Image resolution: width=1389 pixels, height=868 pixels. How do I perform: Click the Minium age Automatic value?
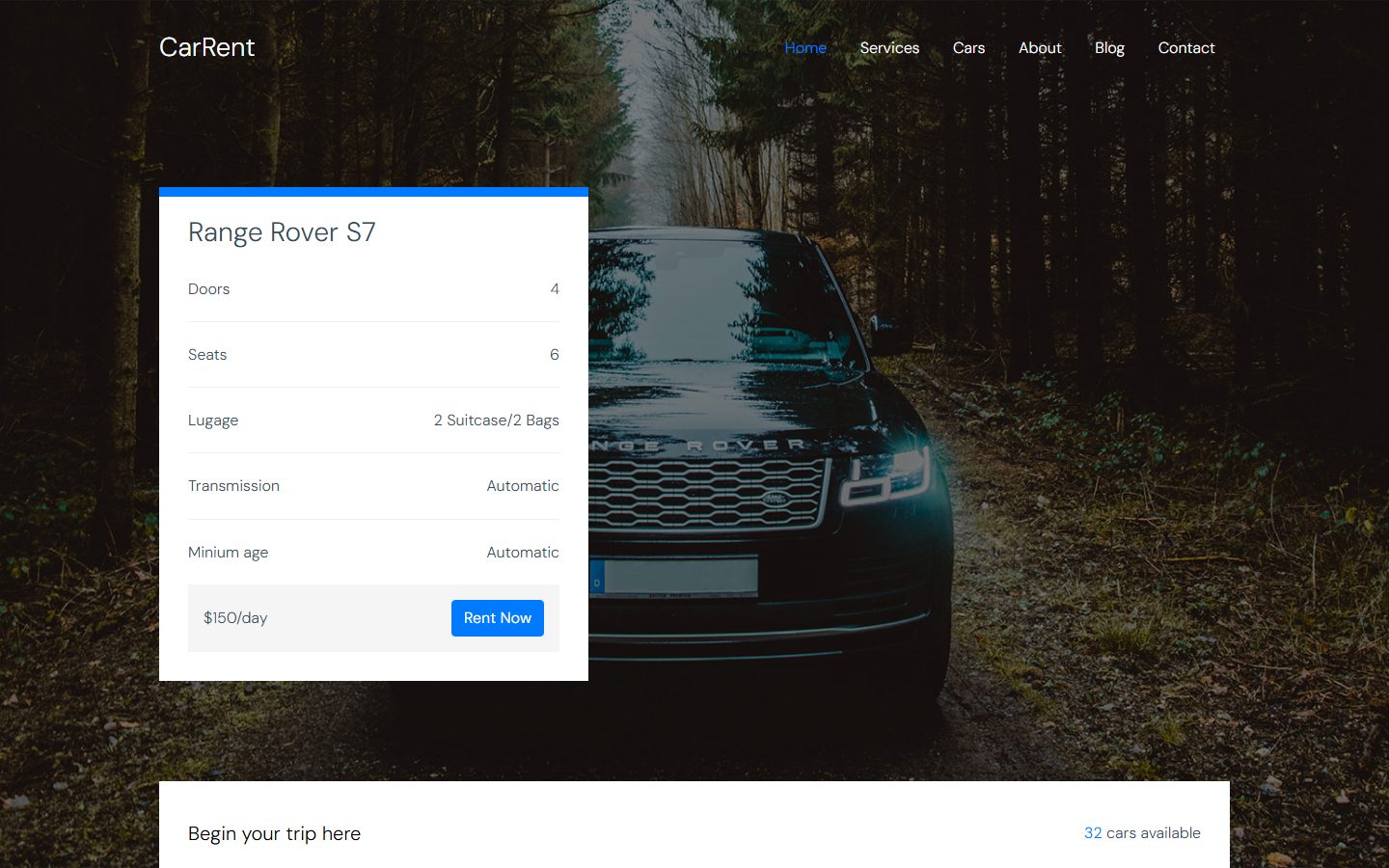tap(523, 553)
